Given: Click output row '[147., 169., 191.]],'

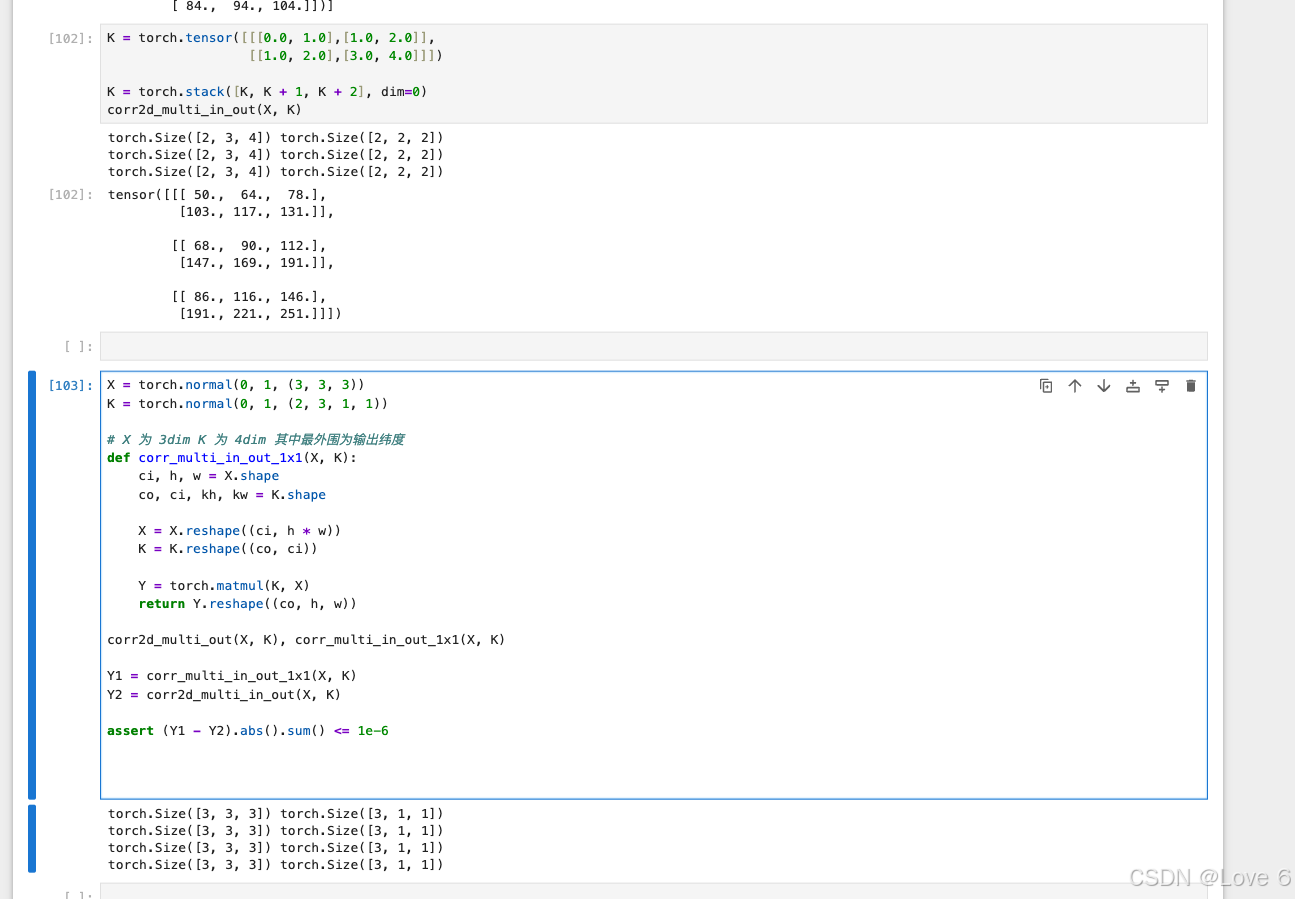Looking at the screenshot, I should [x=256, y=263].
